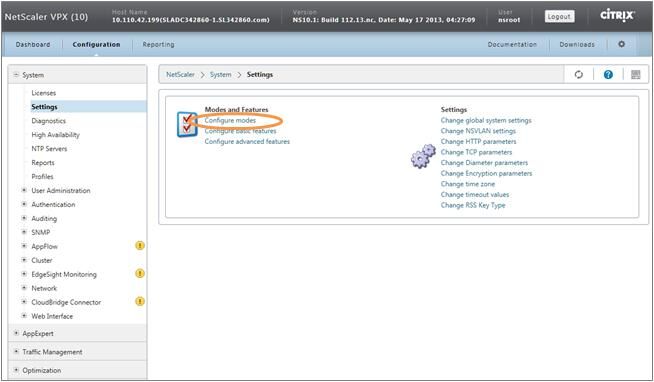Click the host name 10.110.42.199 text
Screen dimensions: 654x382
pyautogui.click(x=191, y=20)
